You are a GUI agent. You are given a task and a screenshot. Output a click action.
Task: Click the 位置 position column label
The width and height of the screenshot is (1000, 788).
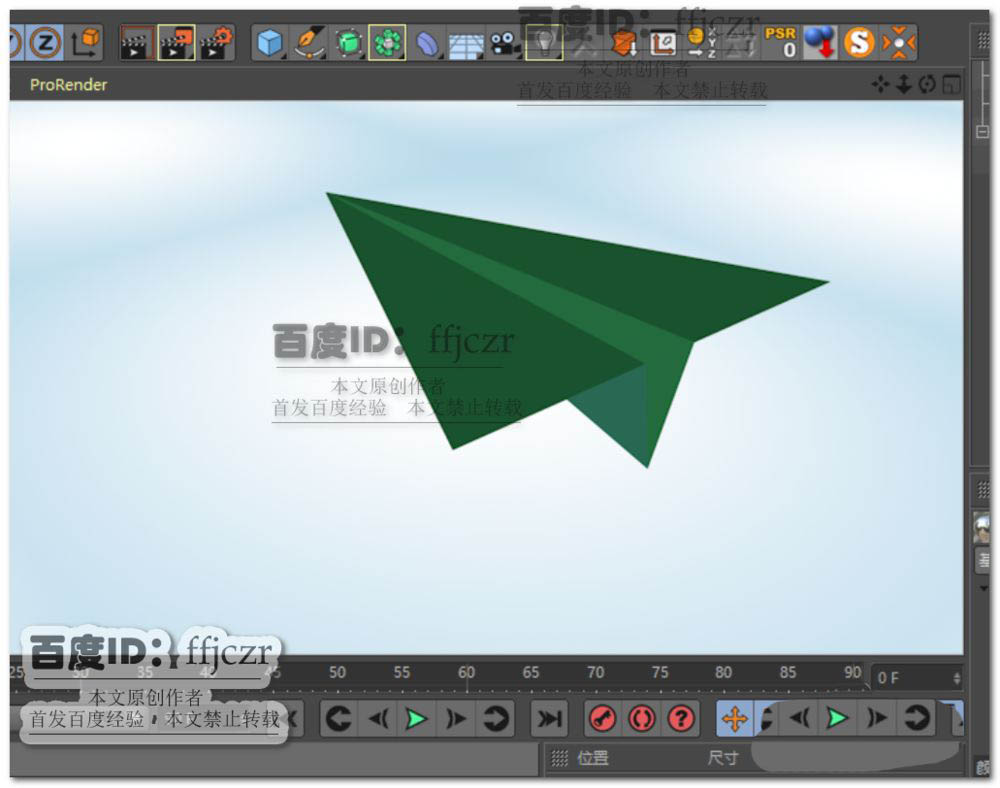point(592,758)
